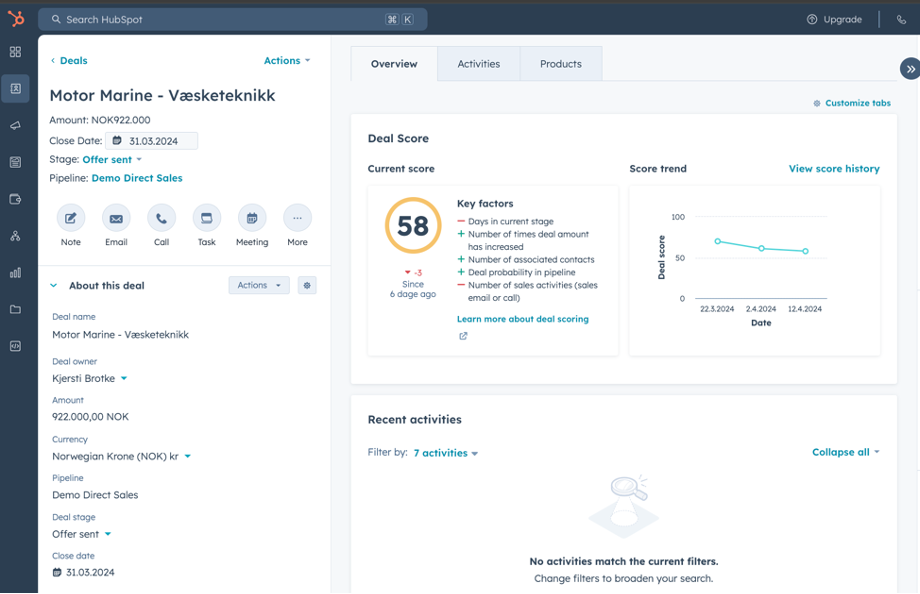Open the reporting bar chart icon in sidebar
Image resolution: width=920 pixels, height=594 pixels.
click(x=15, y=272)
